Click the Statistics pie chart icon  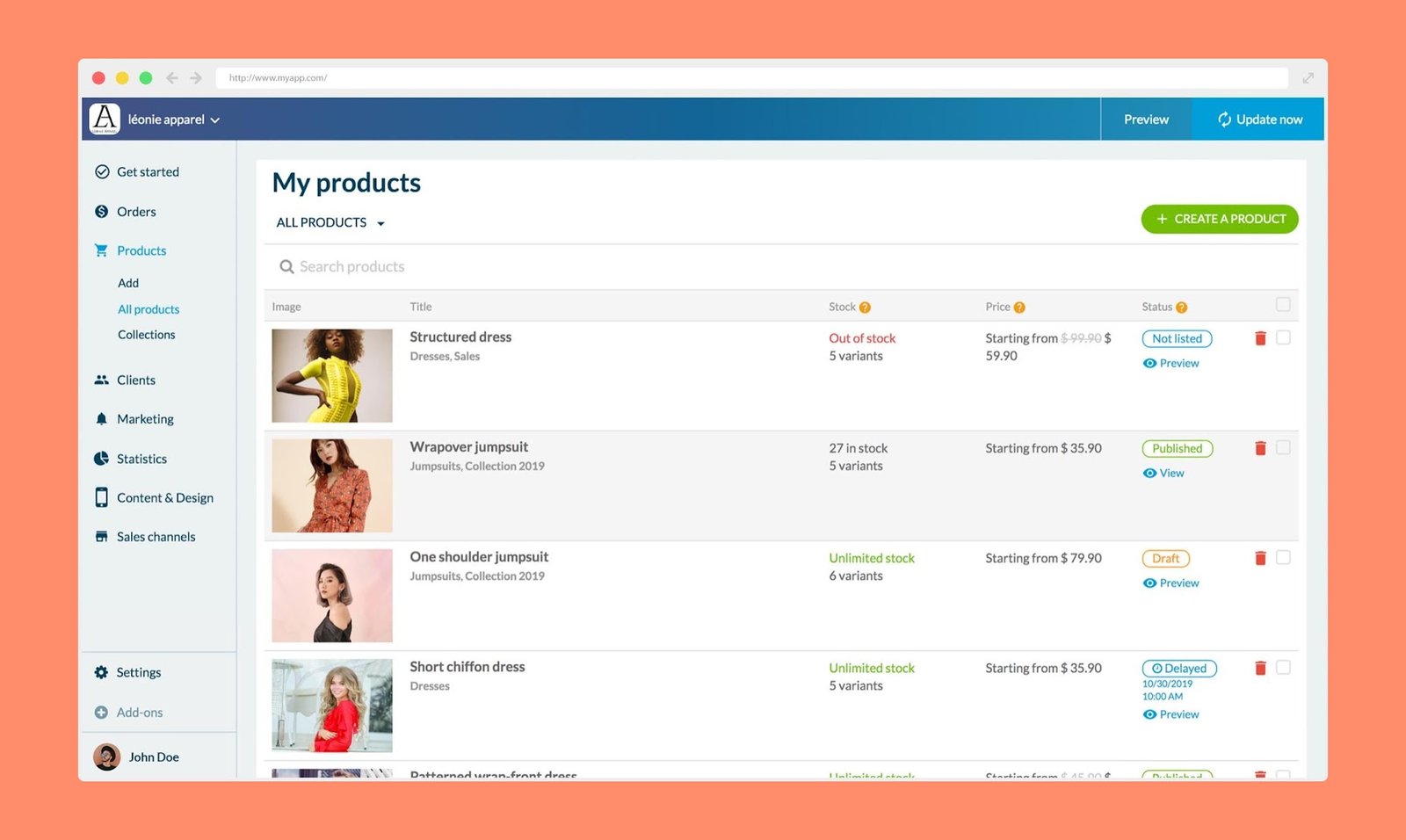(102, 459)
